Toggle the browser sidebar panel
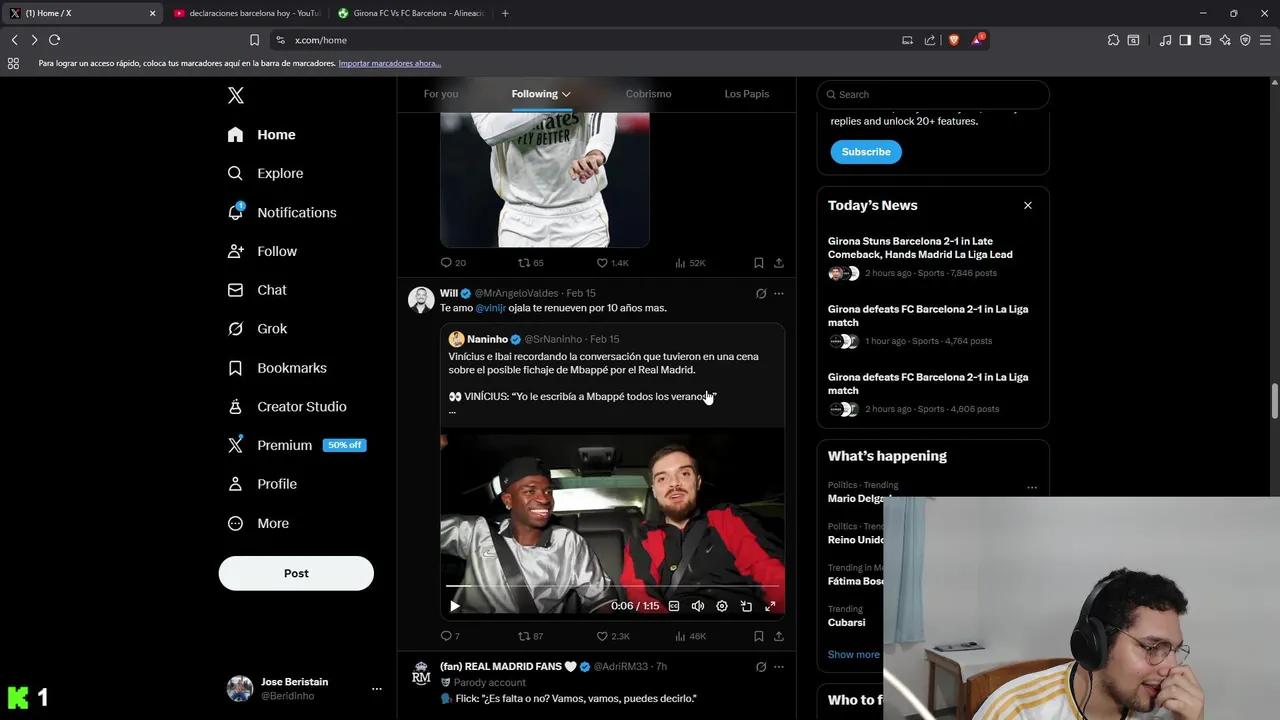 coord(1185,40)
